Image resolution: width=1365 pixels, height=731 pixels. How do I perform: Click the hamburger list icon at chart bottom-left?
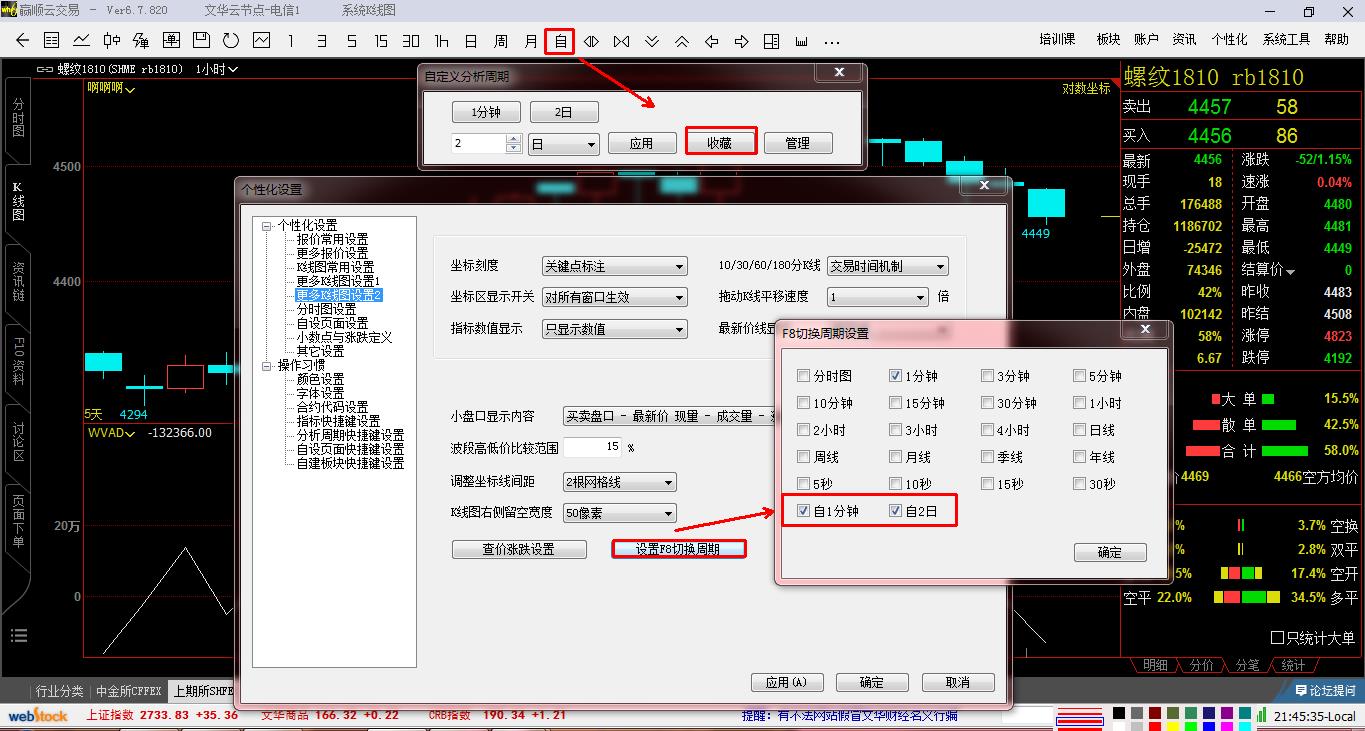click(x=18, y=635)
